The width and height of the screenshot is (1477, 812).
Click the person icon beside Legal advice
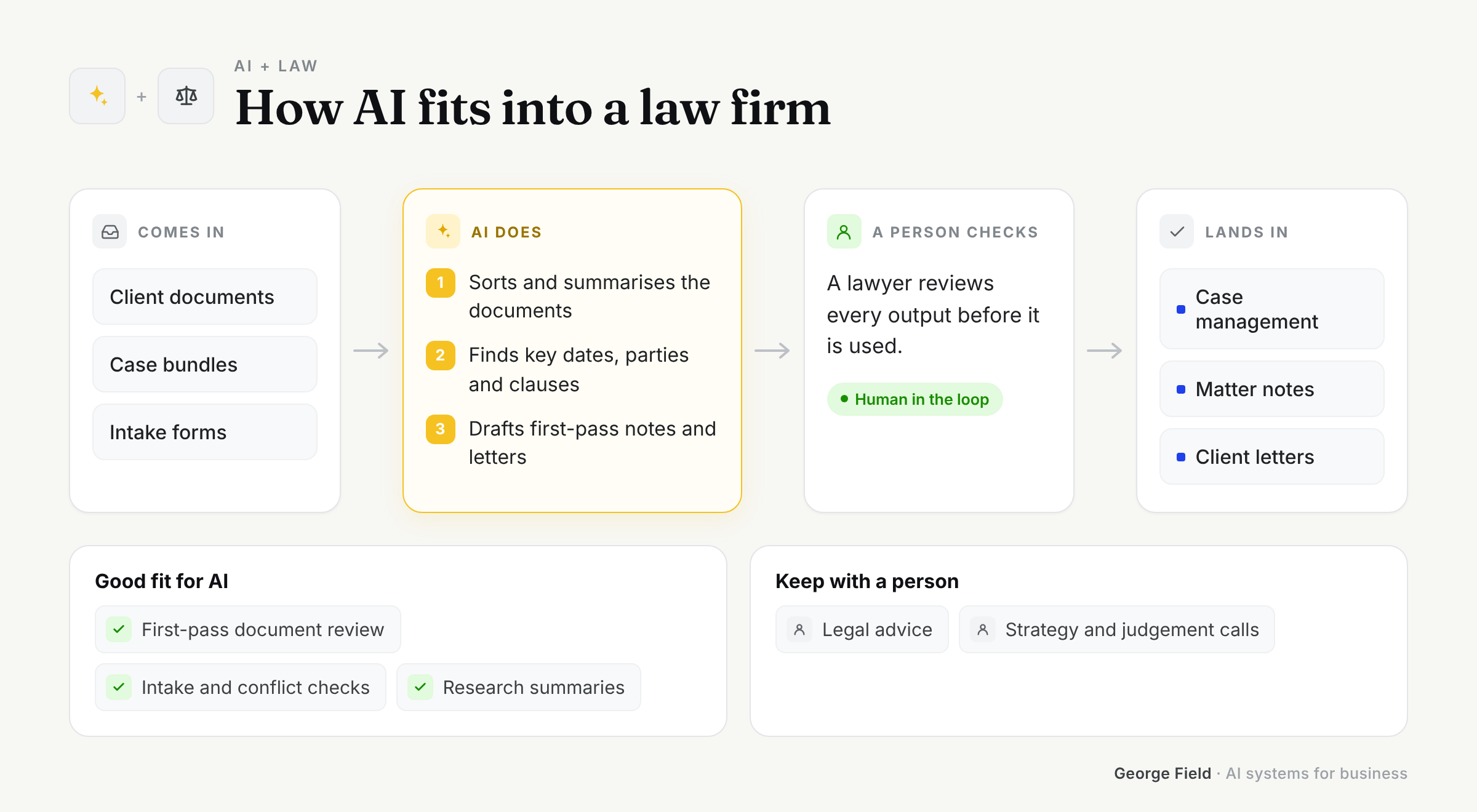(799, 629)
